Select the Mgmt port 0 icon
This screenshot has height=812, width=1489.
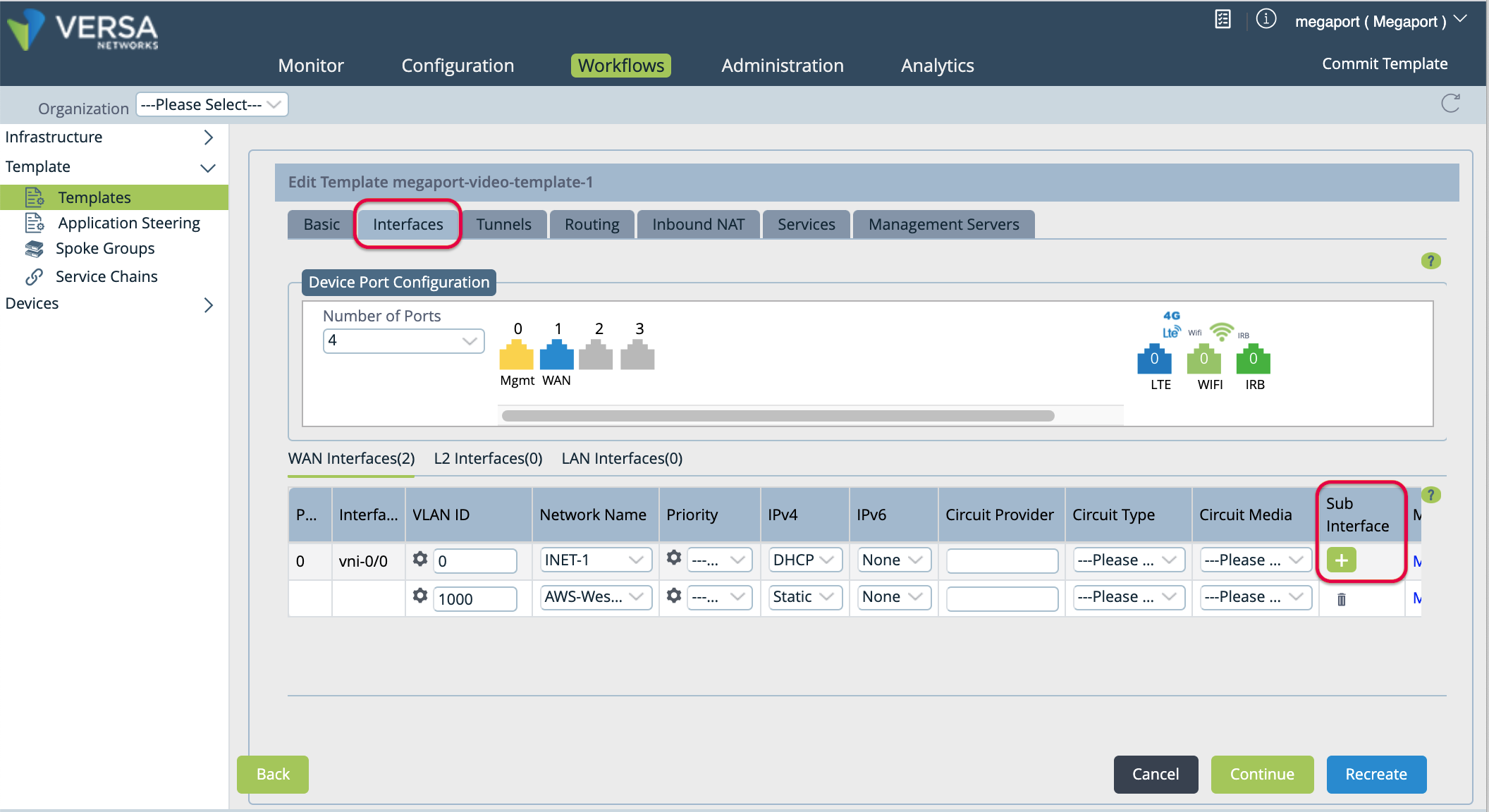click(517, 356)
